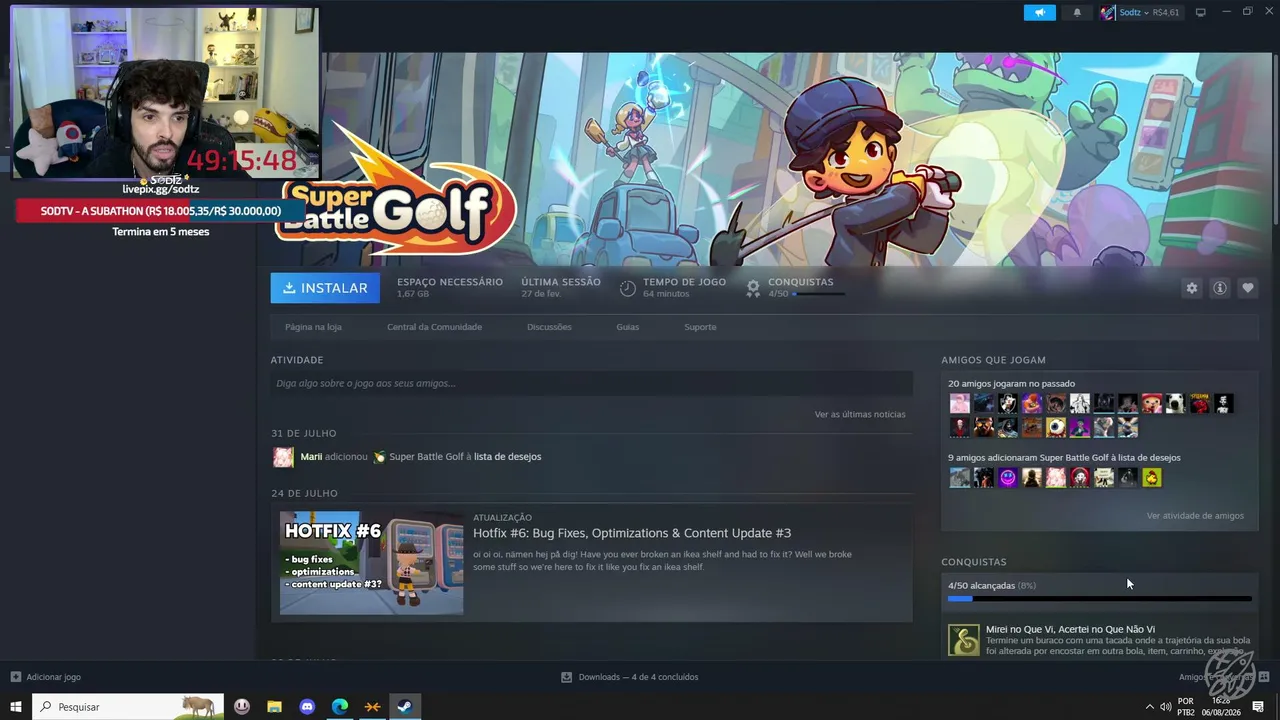Open the Windows Start menu
The width and height of the screenshot is (1280, 720).
point(16,707)
